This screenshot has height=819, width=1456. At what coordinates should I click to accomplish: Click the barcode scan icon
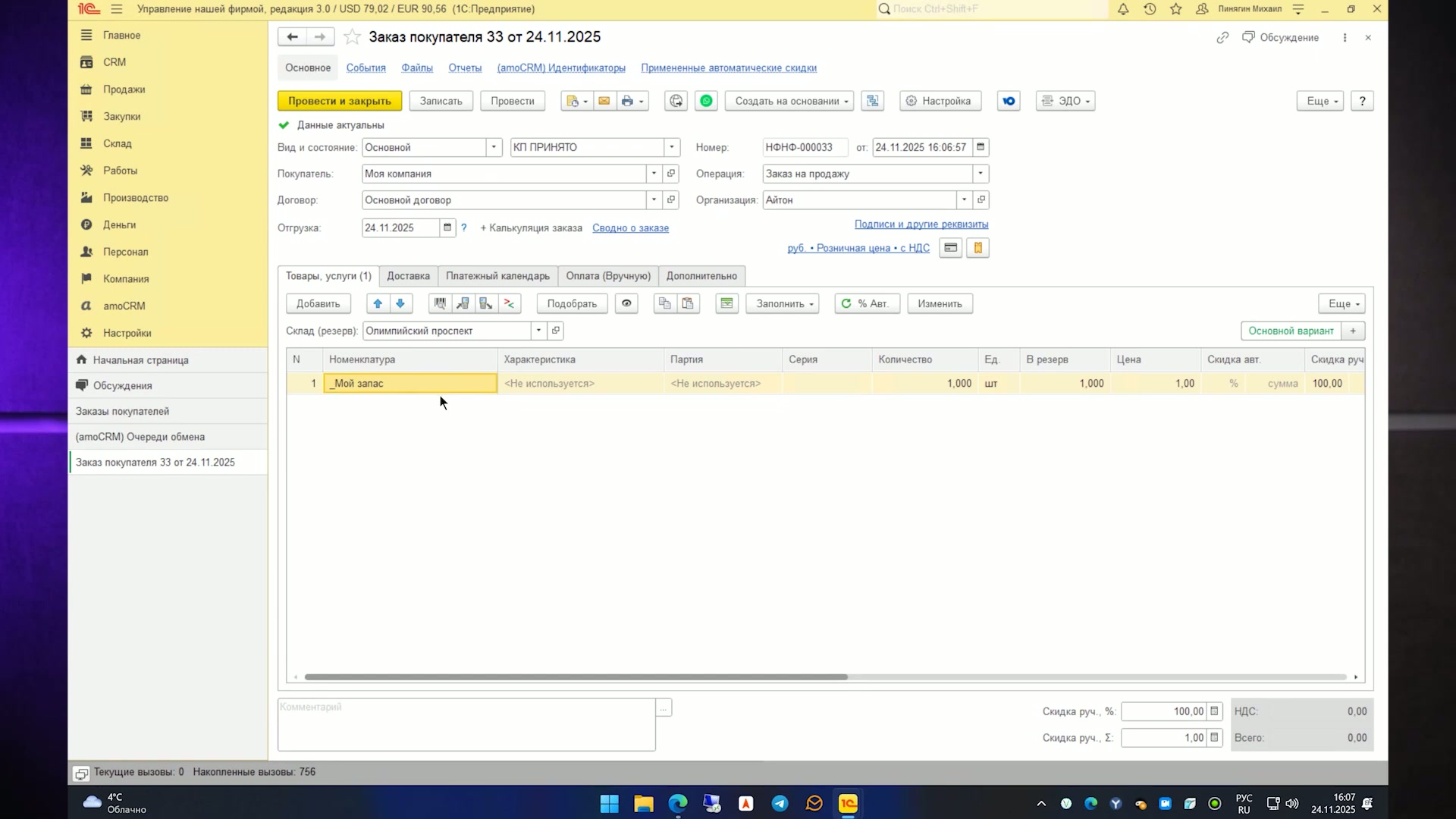tap(440, 303)
